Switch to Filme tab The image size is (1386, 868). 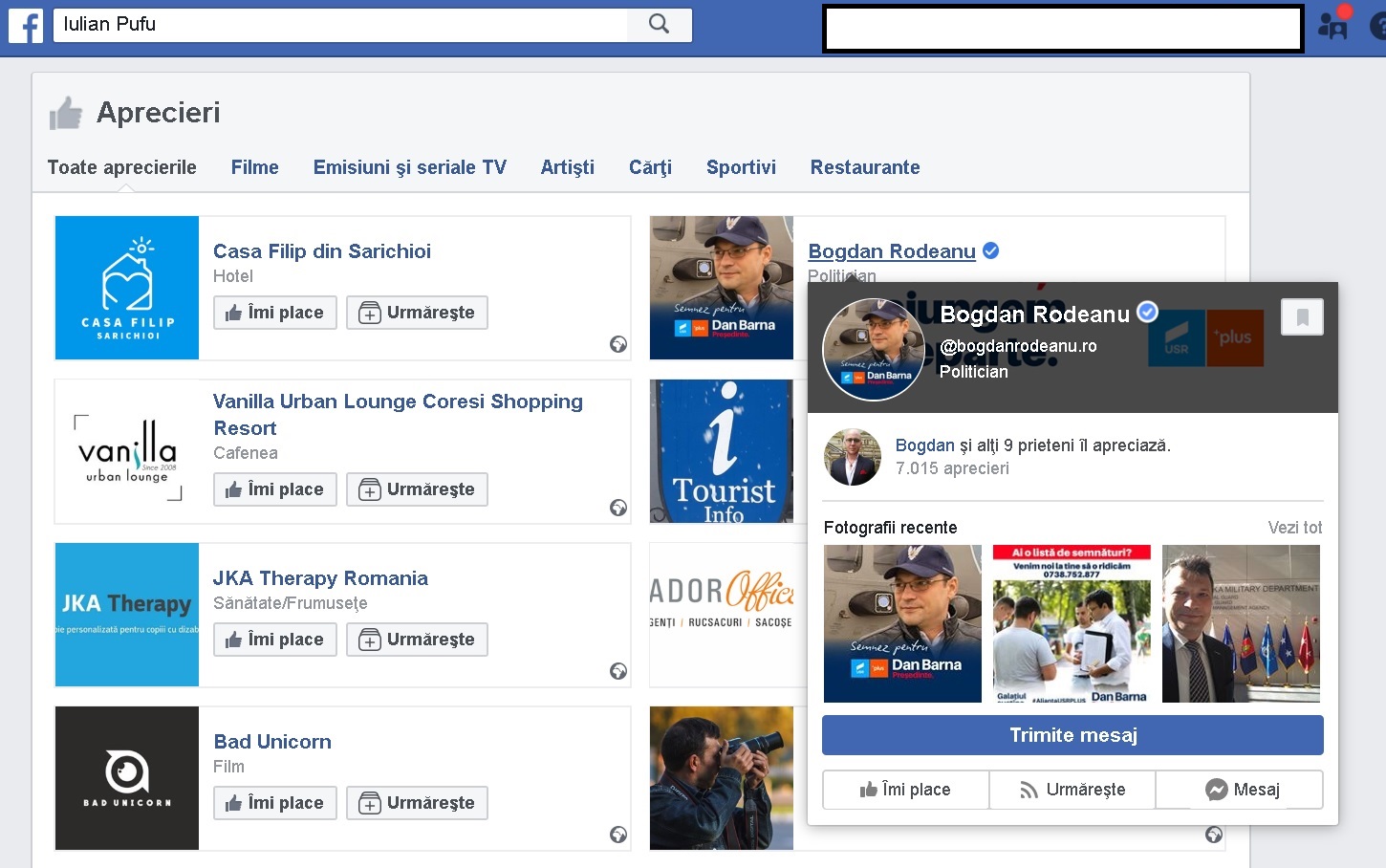[255, 167]
